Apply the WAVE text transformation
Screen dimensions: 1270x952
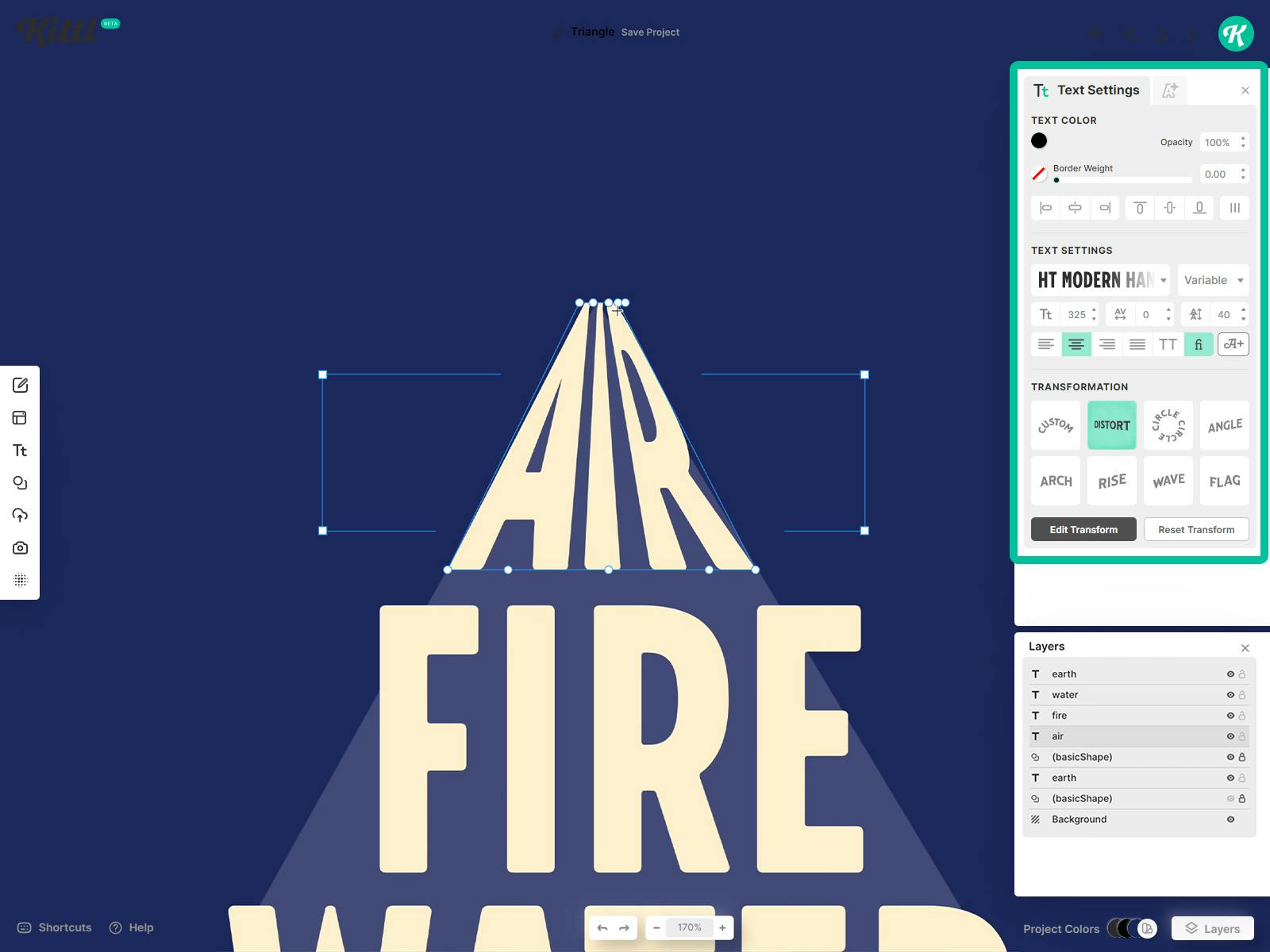pyautogui.click(x=1168, y=481)
